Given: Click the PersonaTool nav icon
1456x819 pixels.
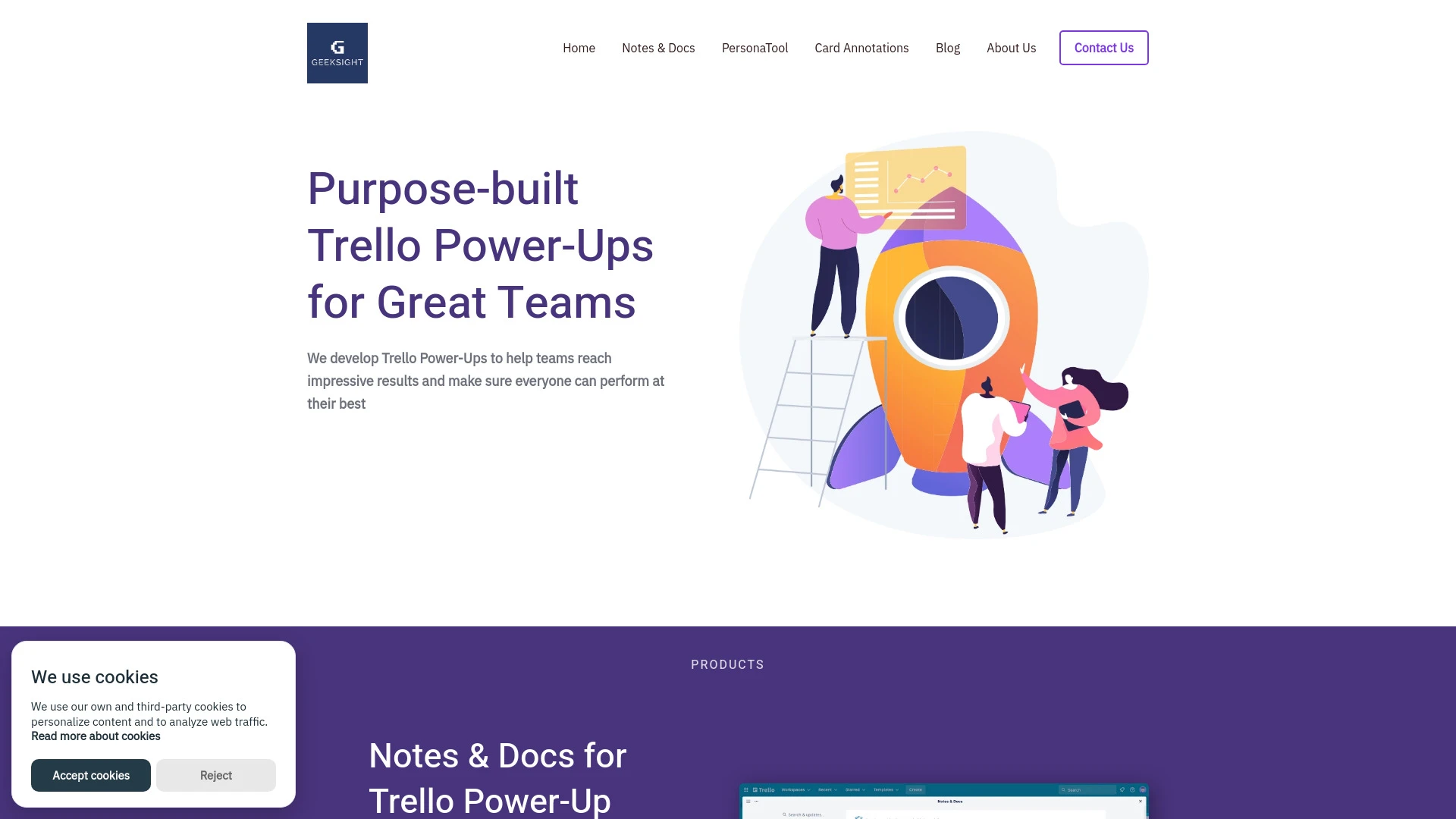Looking at the screenshot, I should point(755,47).
